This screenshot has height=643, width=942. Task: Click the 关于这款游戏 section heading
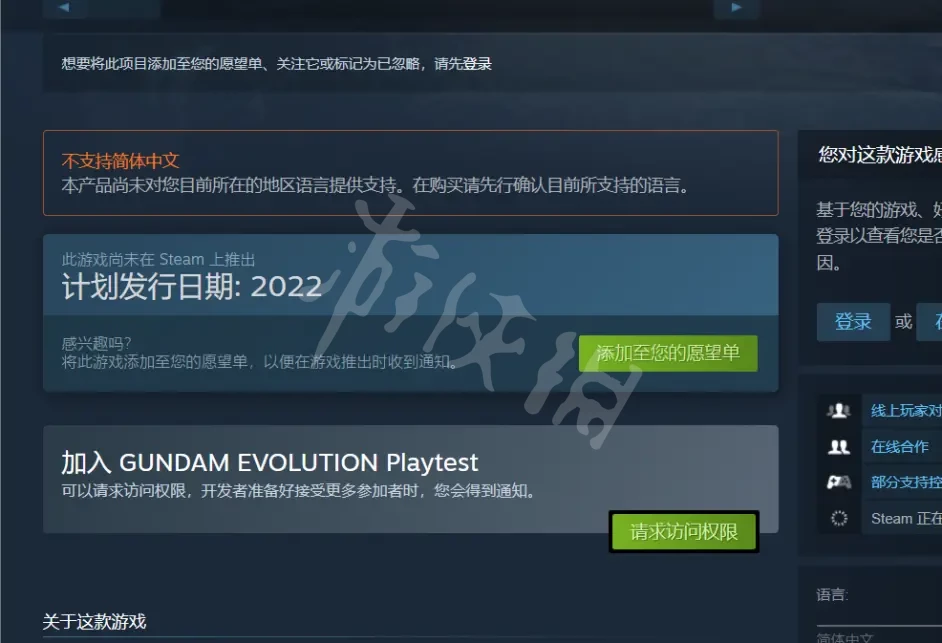[x=94, y=621]
